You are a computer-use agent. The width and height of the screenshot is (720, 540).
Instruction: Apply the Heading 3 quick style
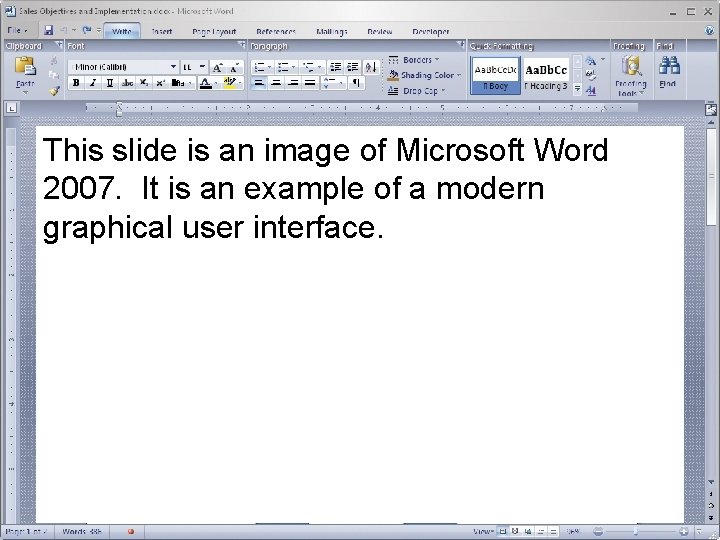pyautogui.click(x=546, y=75)
